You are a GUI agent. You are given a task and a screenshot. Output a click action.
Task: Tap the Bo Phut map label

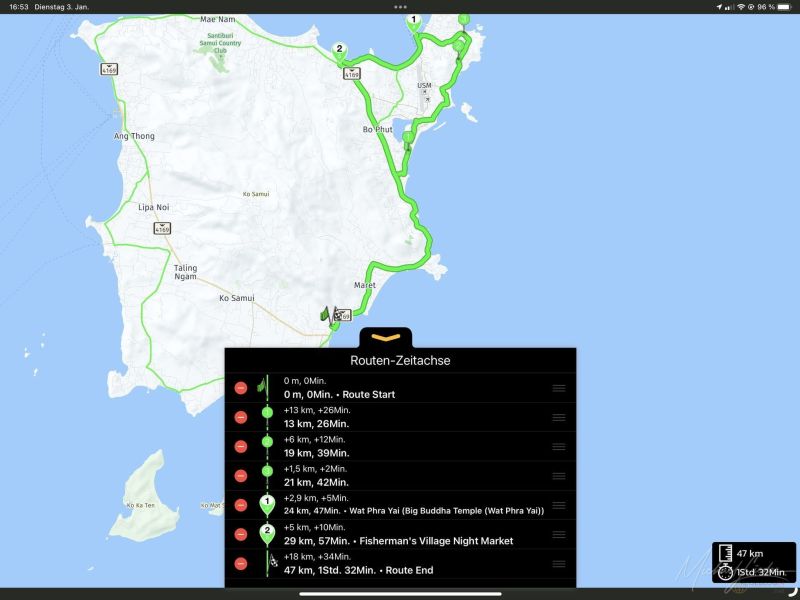pyautogui.click(x=377, y=131)
